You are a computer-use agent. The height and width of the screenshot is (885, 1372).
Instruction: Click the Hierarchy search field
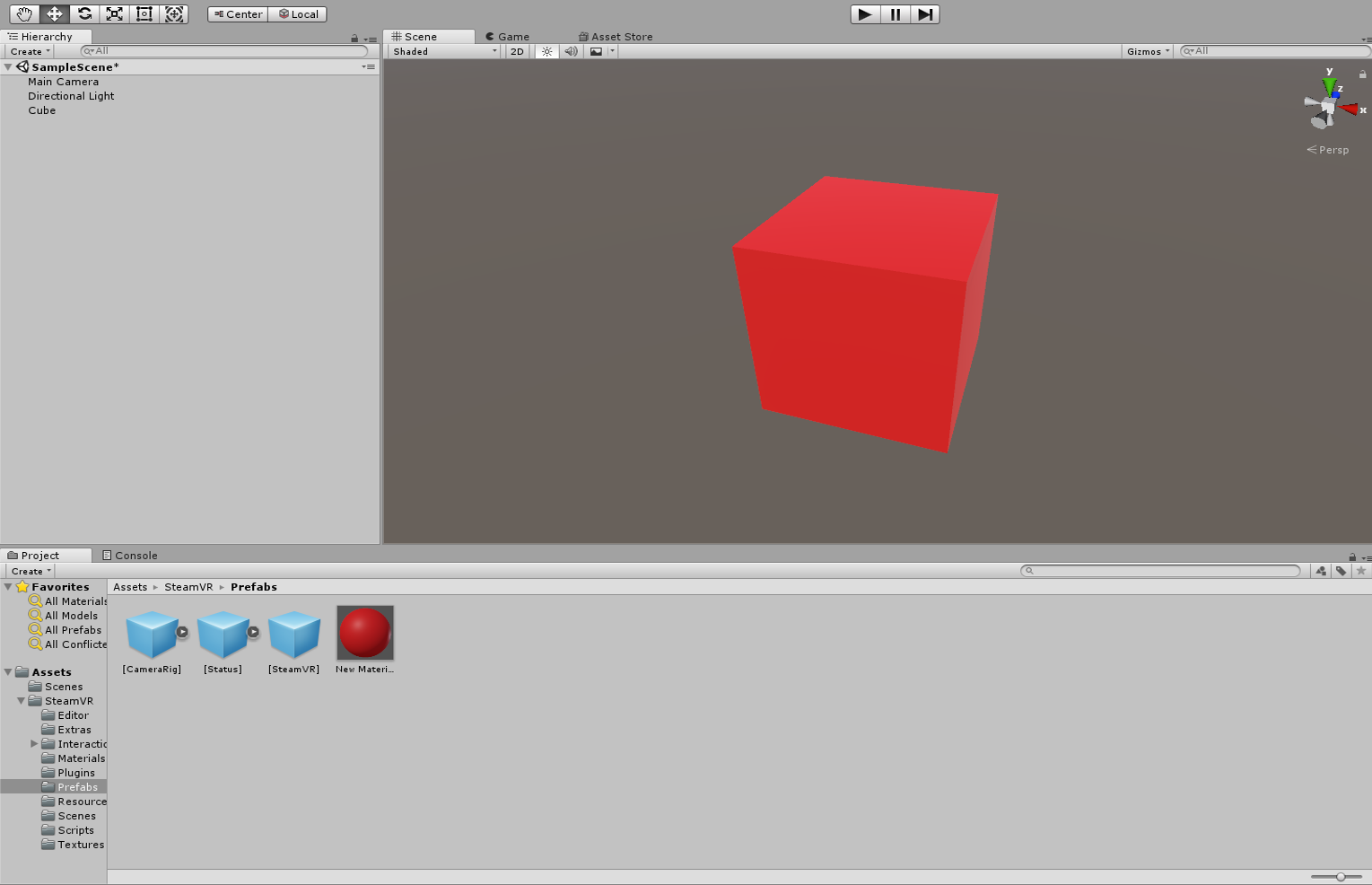224,51
